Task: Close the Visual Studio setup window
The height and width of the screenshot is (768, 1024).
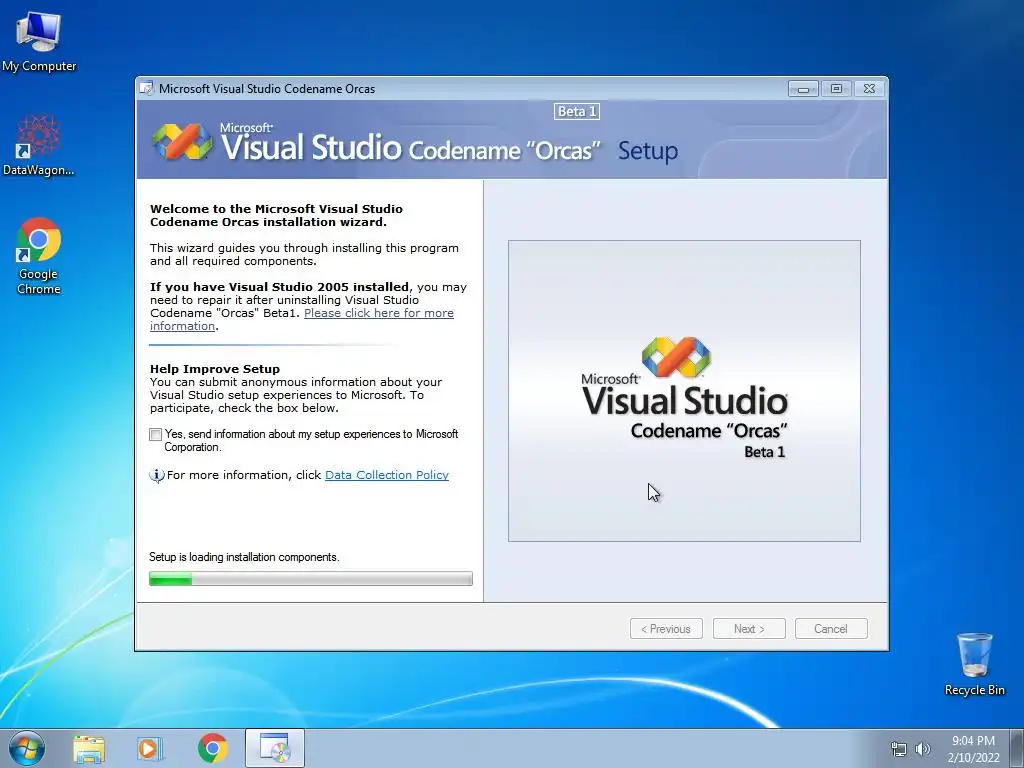Action: click(x=869, y=88)
